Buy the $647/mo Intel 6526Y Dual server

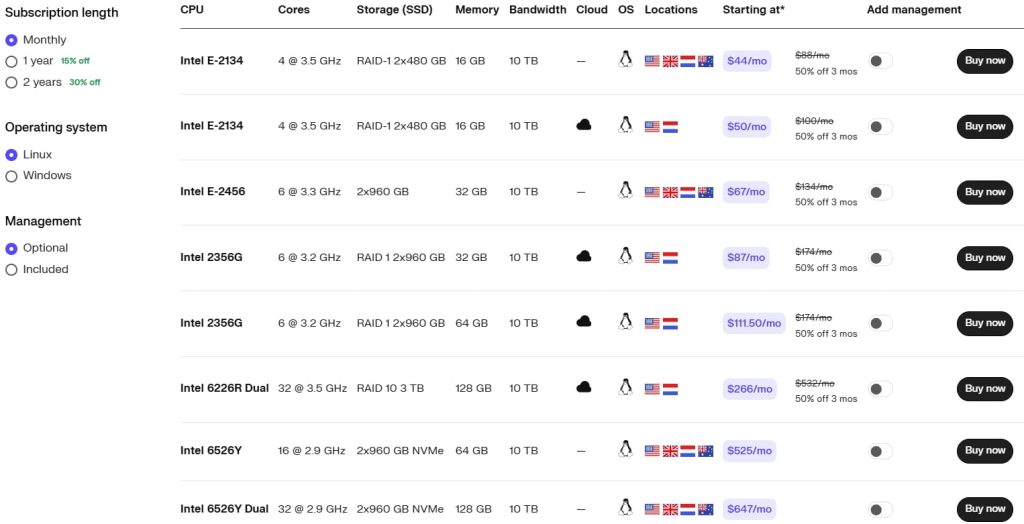click(x=985, y=509)
